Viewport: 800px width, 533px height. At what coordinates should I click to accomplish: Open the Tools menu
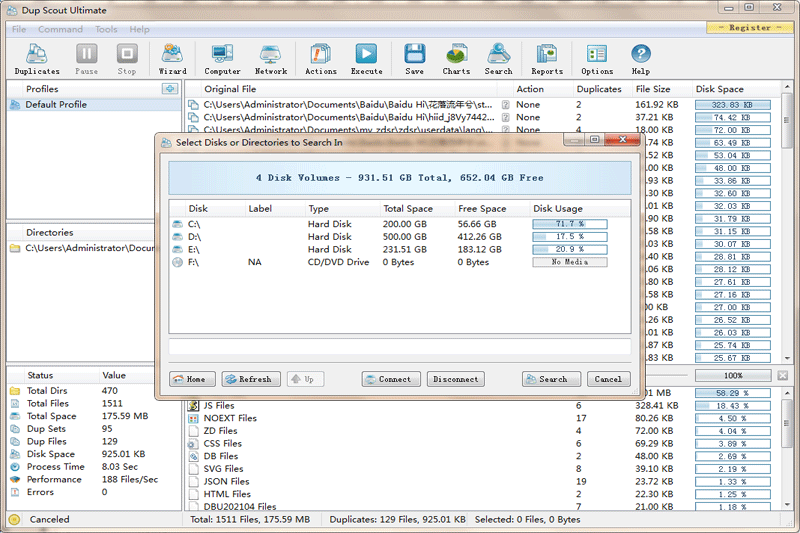click(106, 29)
